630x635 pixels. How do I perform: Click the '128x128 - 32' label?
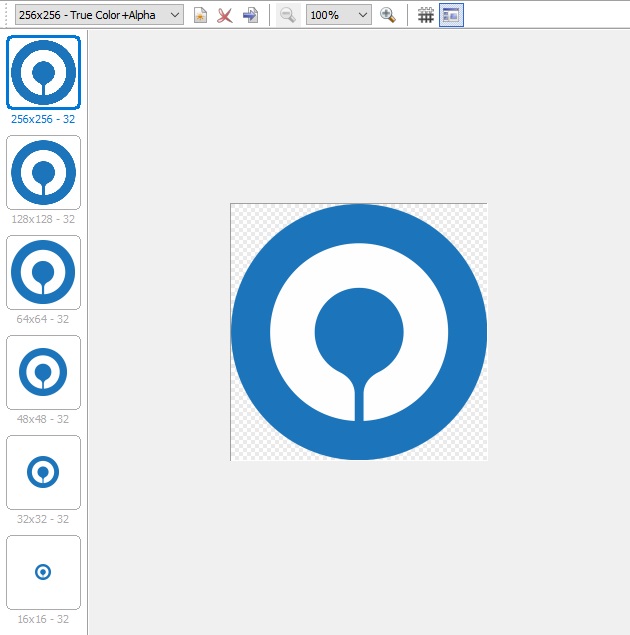(43, 219)
